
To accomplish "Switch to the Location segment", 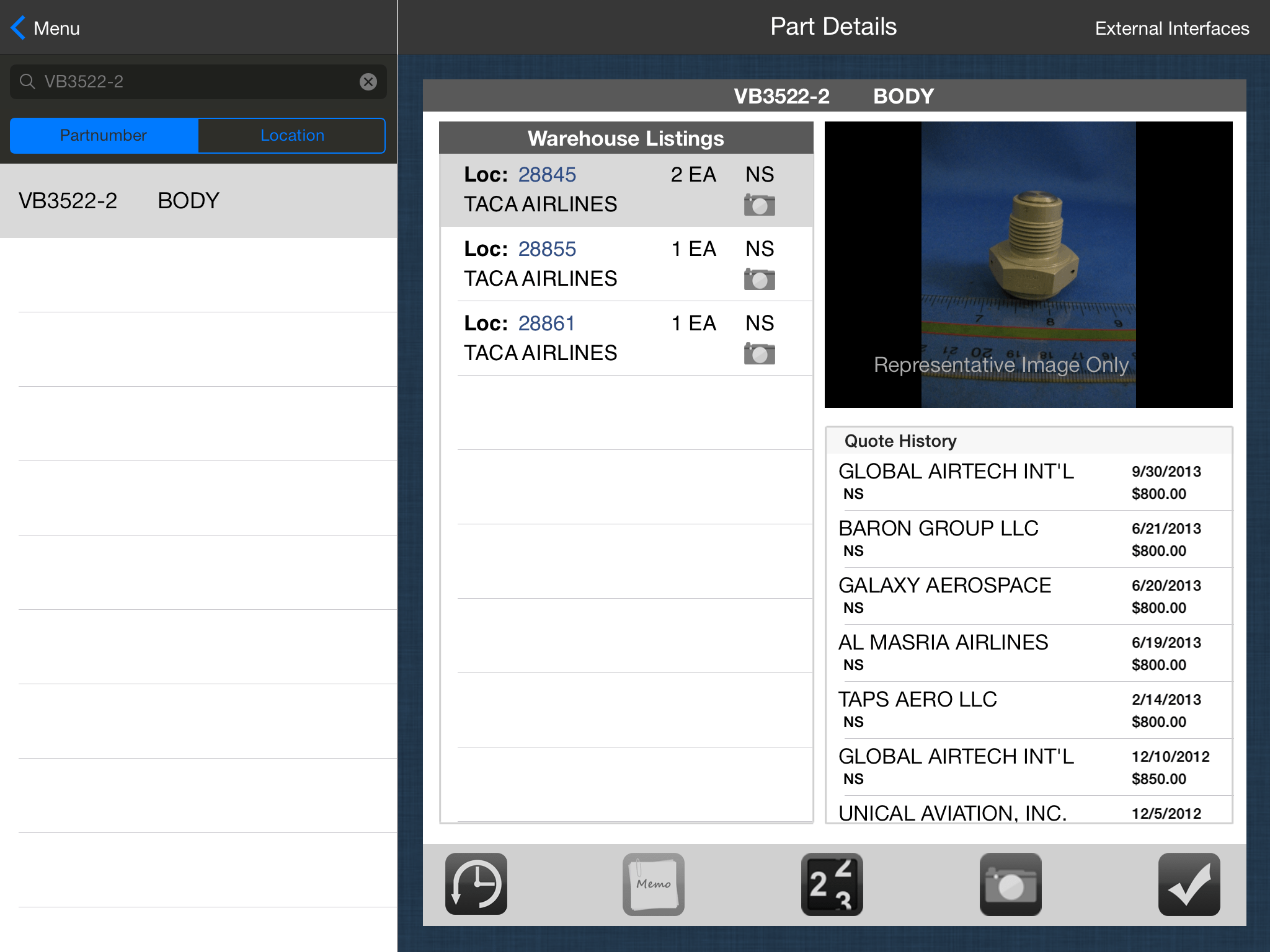I will click(x=292, y=135).
